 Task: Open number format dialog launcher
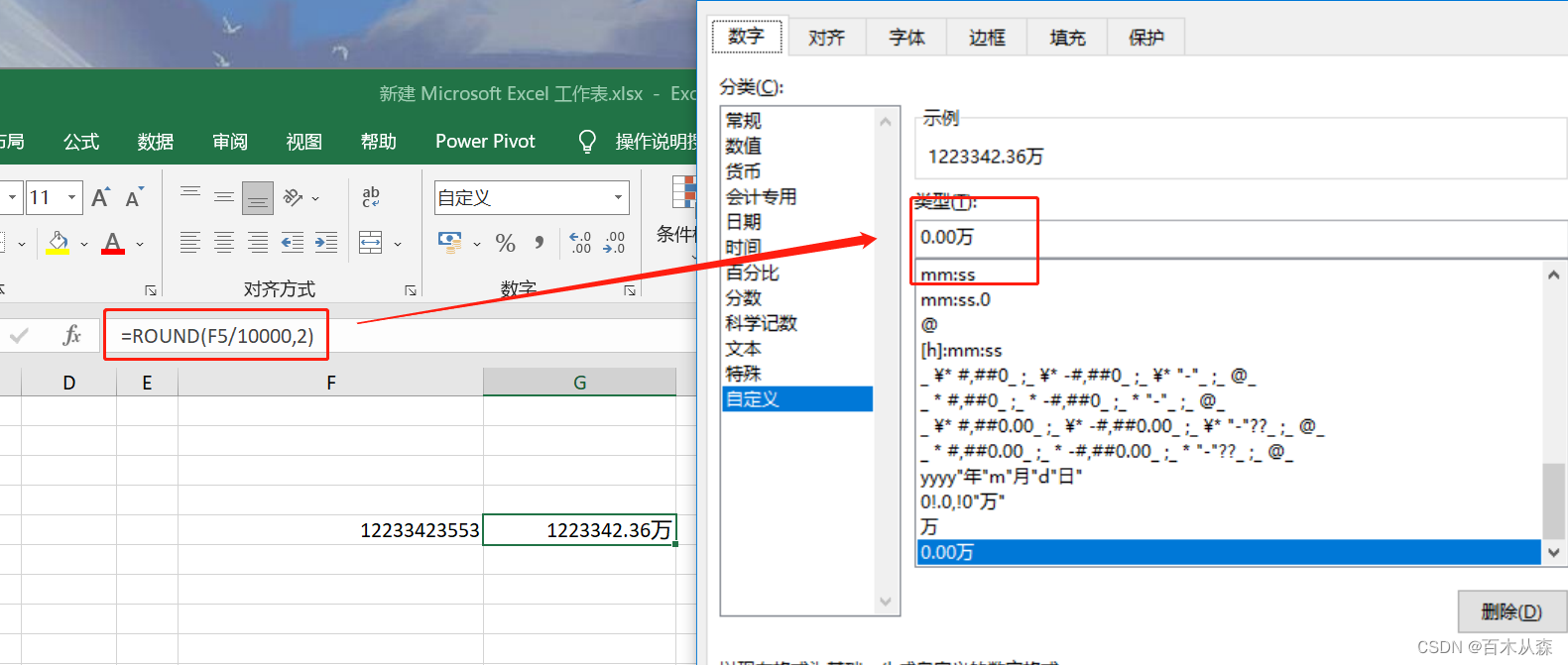630,290
